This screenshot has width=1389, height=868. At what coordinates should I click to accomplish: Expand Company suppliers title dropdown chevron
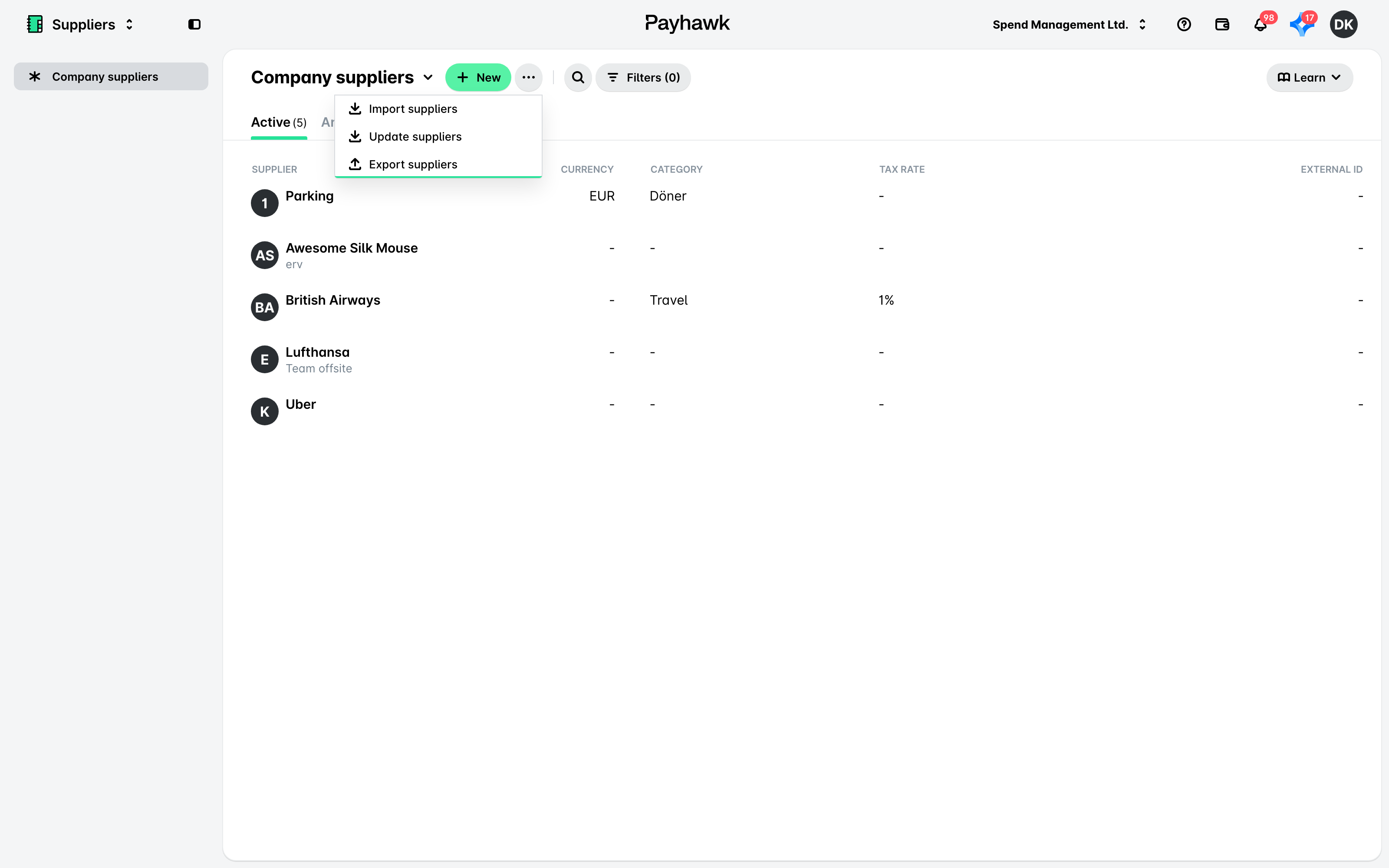[x=428, y=78]
